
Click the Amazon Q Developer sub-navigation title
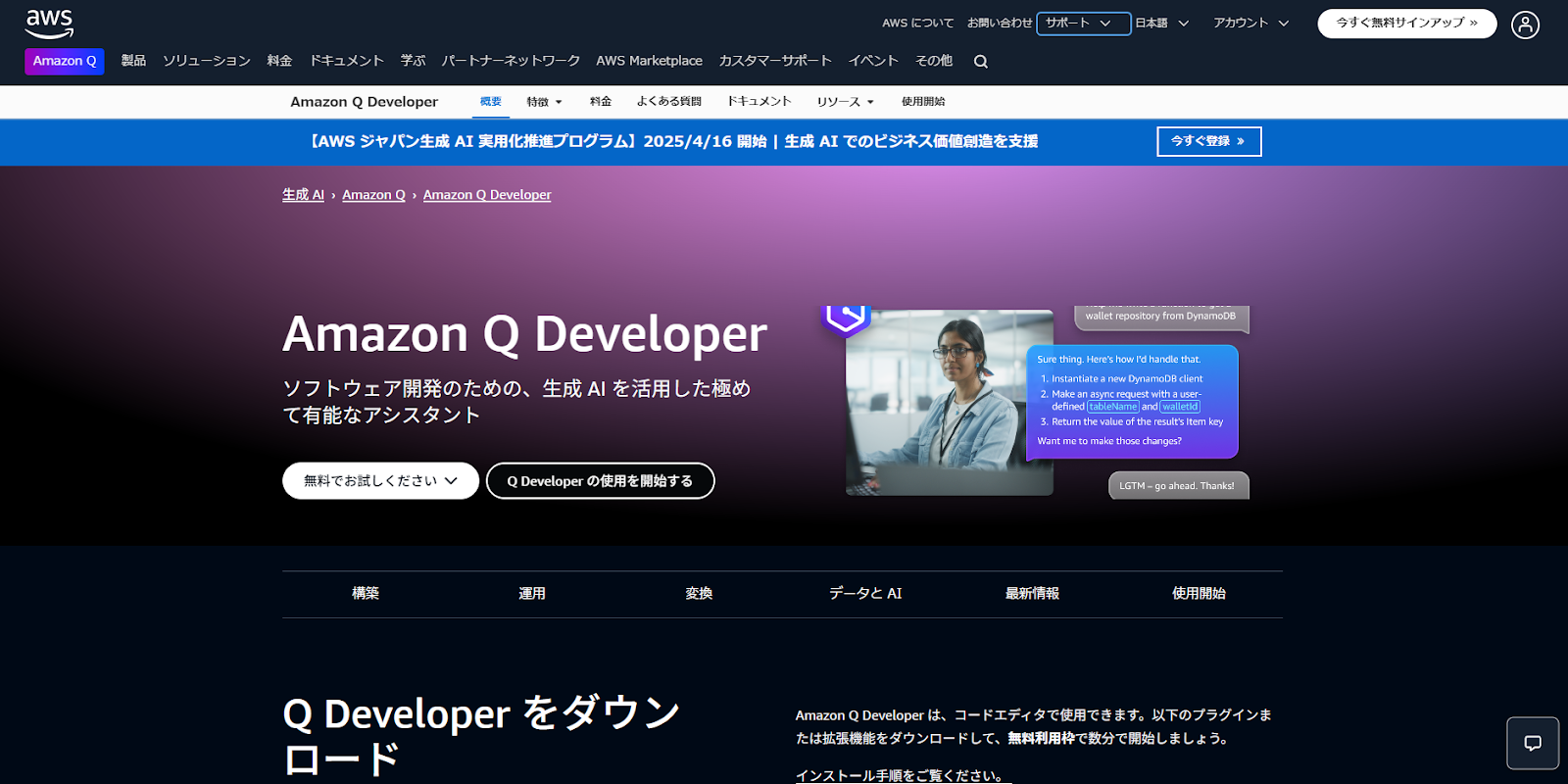[365, 102]
